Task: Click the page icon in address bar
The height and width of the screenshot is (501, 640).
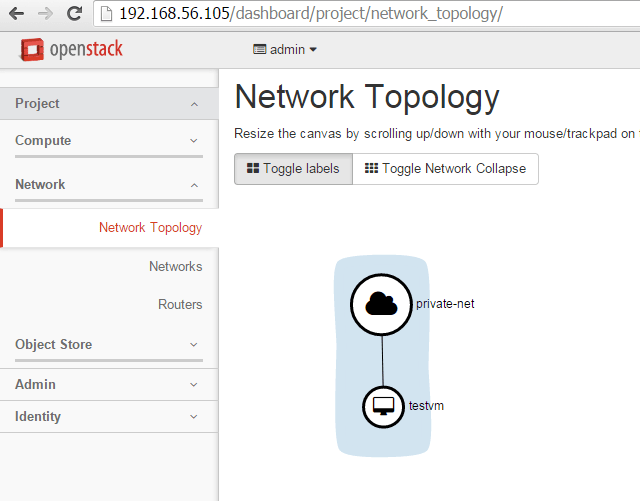Action: coord(107,14)
